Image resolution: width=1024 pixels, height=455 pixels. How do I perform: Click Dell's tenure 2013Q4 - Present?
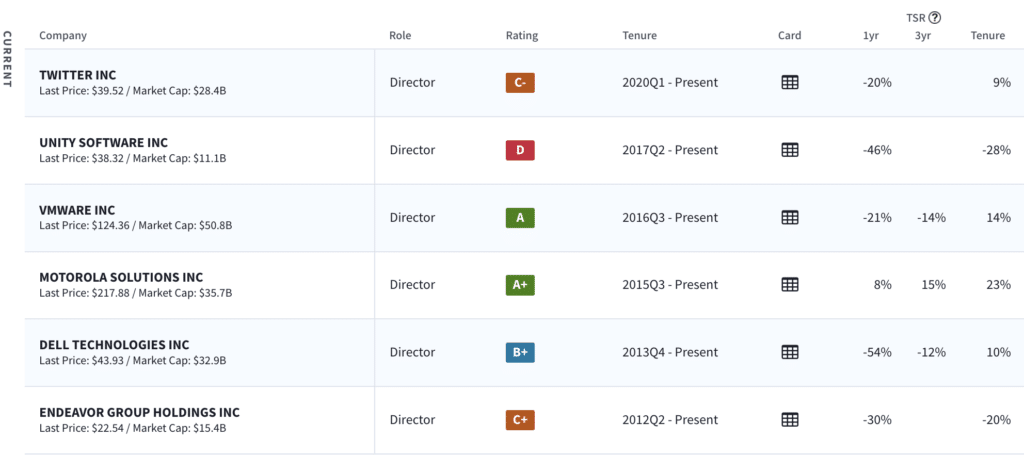click(670, 353)
